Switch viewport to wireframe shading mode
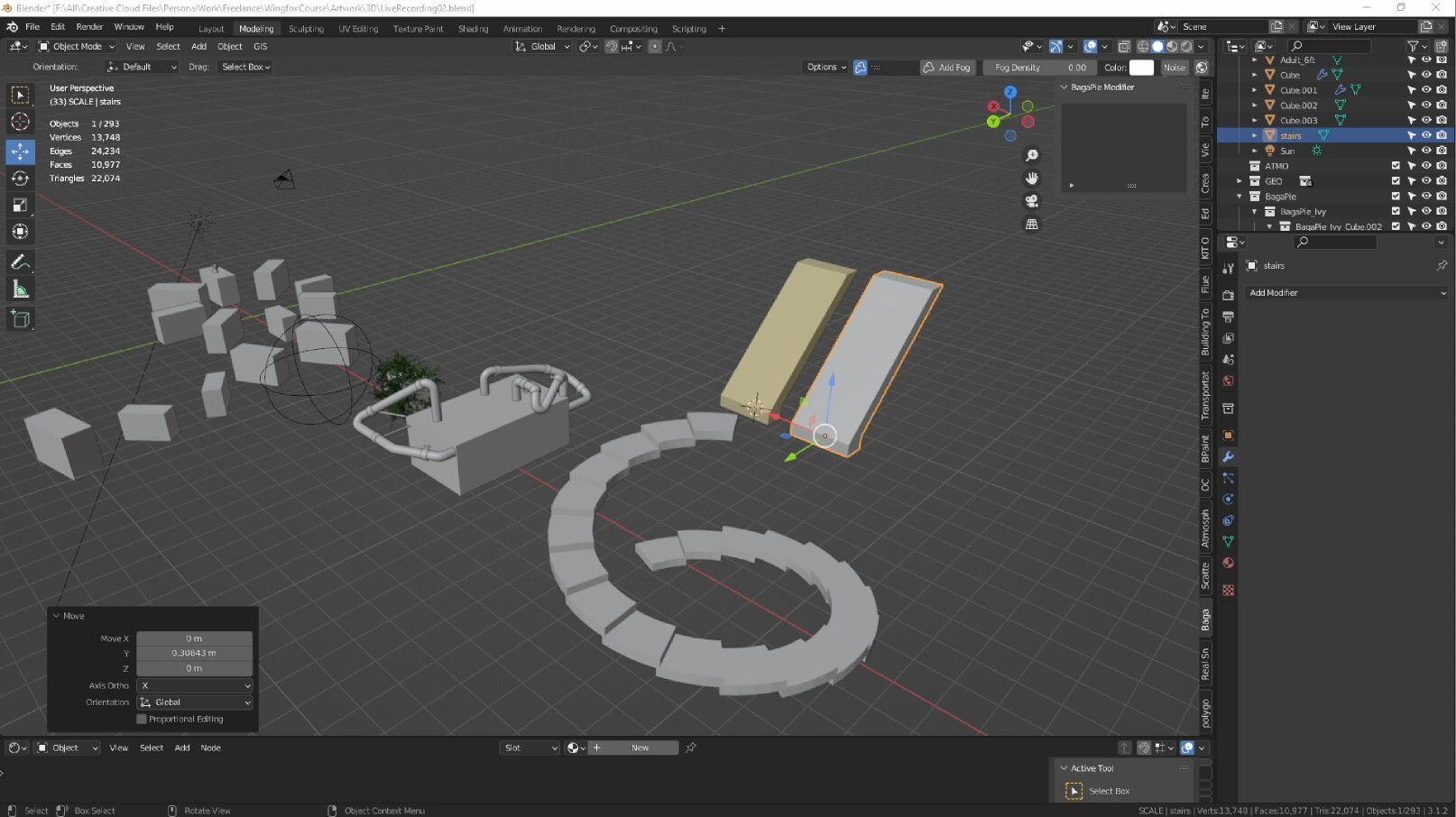1456x817 pixels. click(1142, 46)
